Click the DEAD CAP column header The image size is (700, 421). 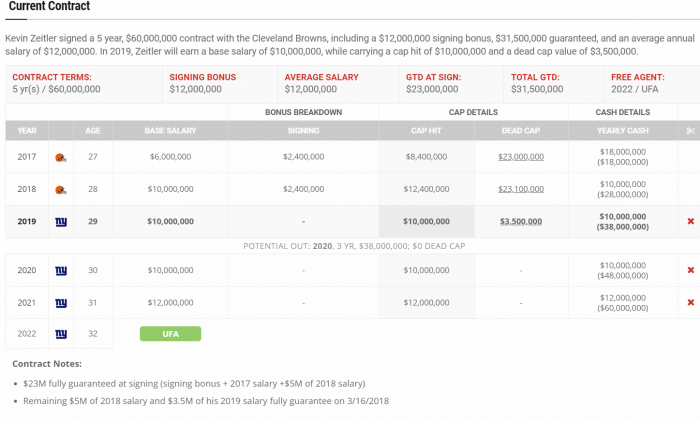521,131
